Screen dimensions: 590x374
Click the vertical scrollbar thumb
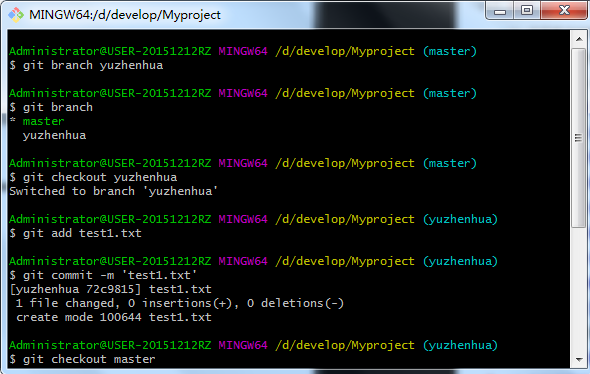tap(579, 138)
